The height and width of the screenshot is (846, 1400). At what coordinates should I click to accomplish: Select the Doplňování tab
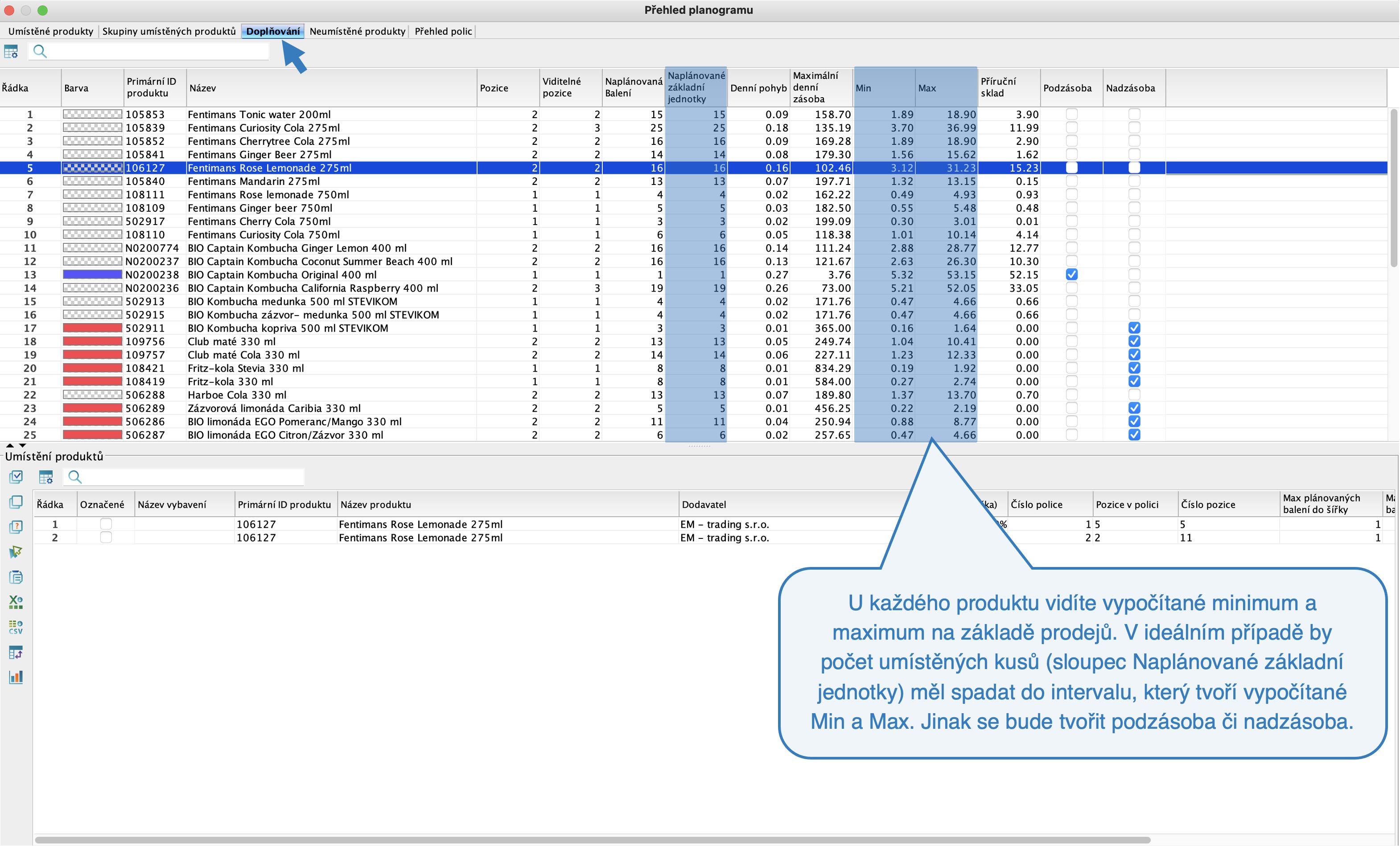pyautogui.click(x=273, y=31)
